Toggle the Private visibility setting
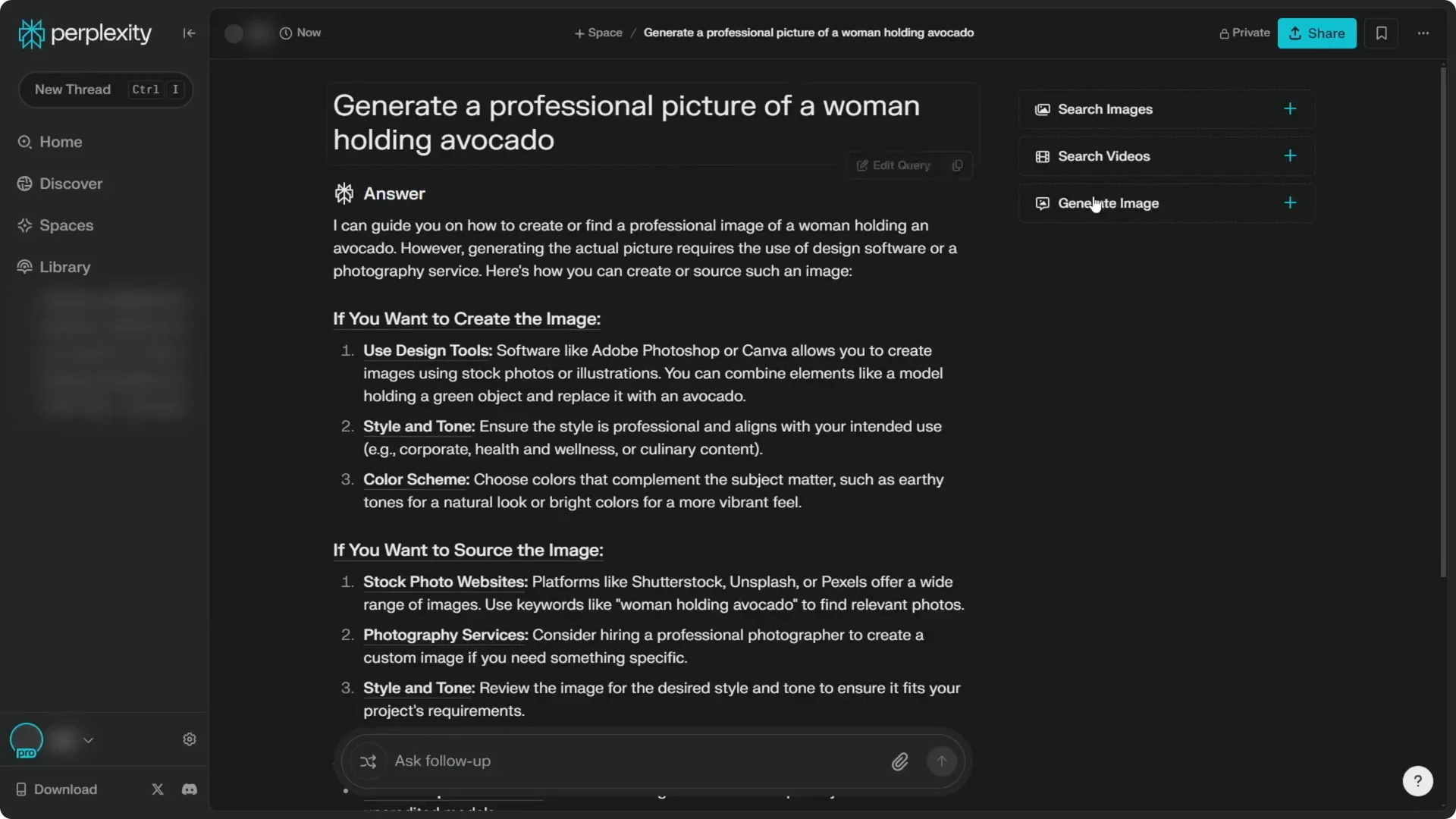This screenshot has height=819, width=1456. point(1244,33)
